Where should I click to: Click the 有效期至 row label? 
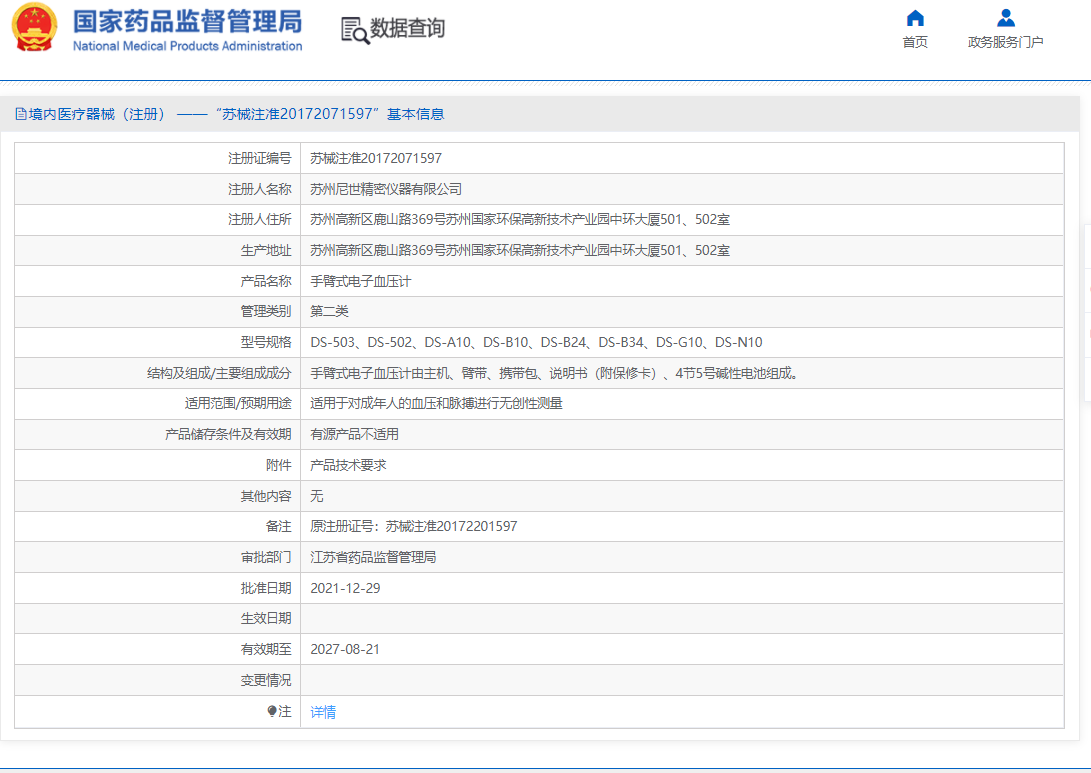point(266,649)
